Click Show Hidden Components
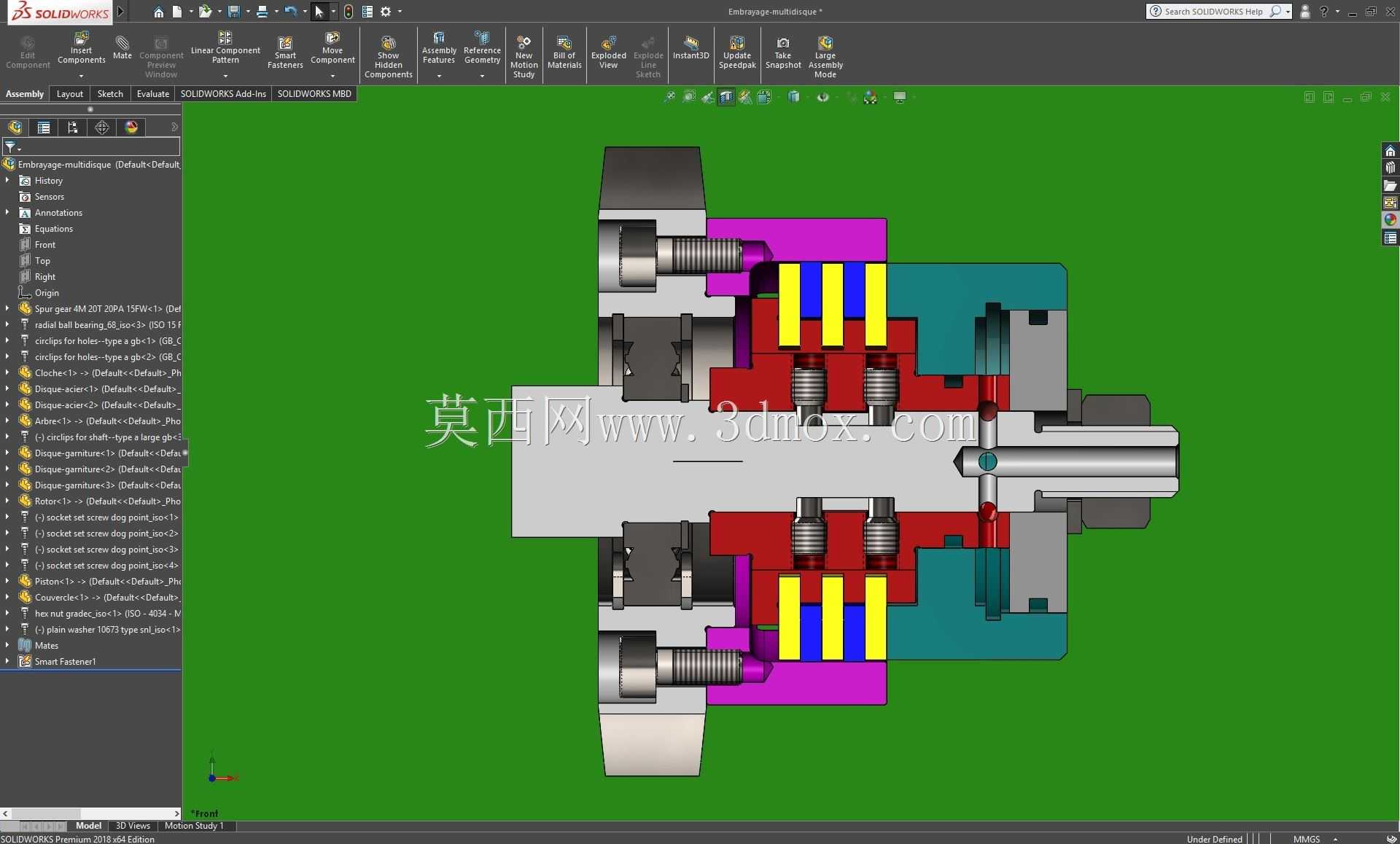 click(389, 57)
